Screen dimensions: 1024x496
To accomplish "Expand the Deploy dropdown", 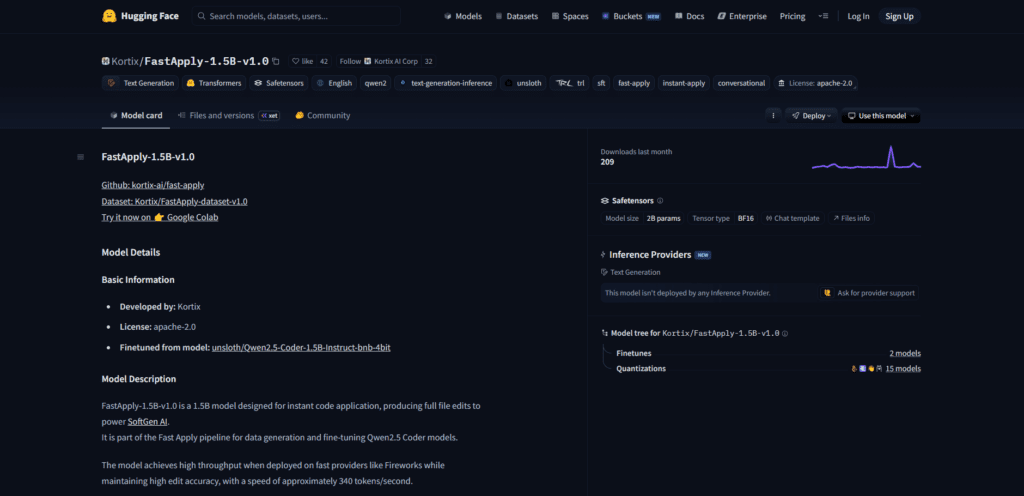I will pos(811,116).
